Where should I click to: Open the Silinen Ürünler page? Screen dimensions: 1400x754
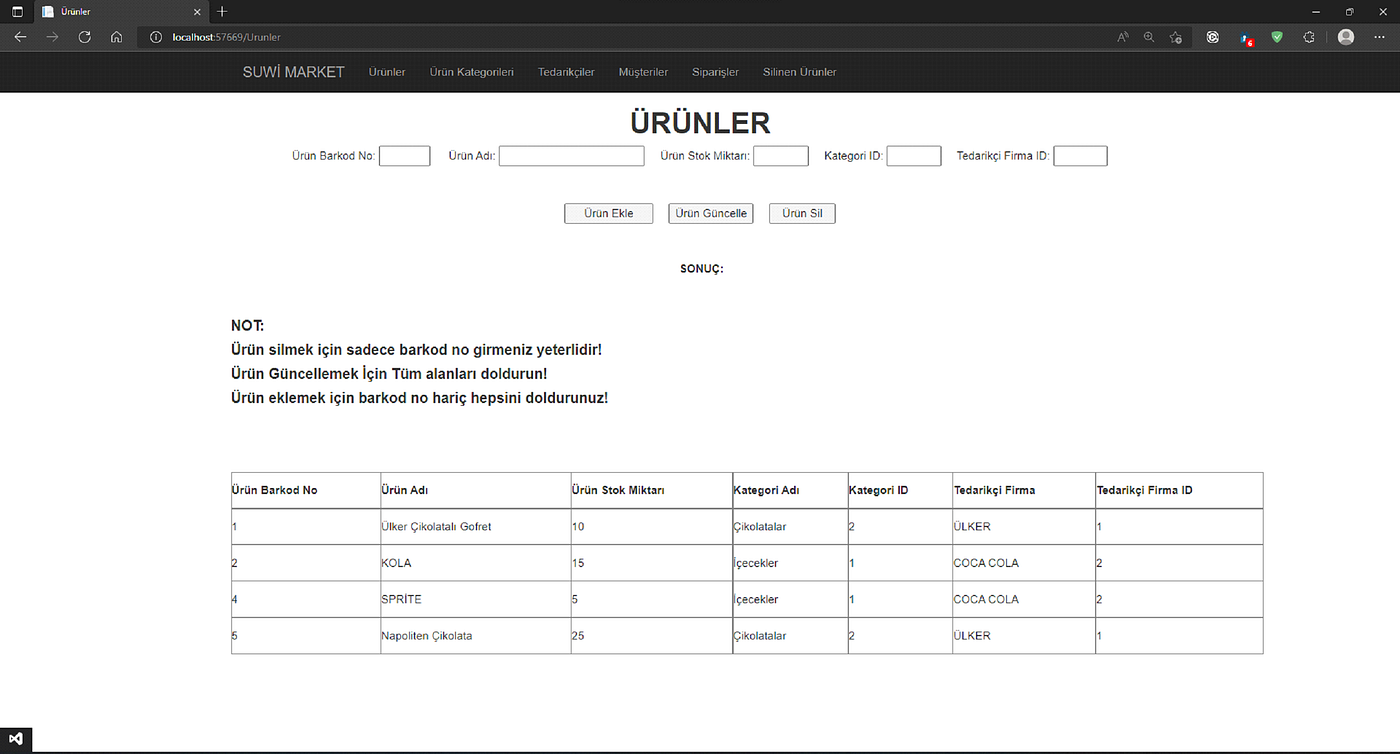tap(800, 72)
